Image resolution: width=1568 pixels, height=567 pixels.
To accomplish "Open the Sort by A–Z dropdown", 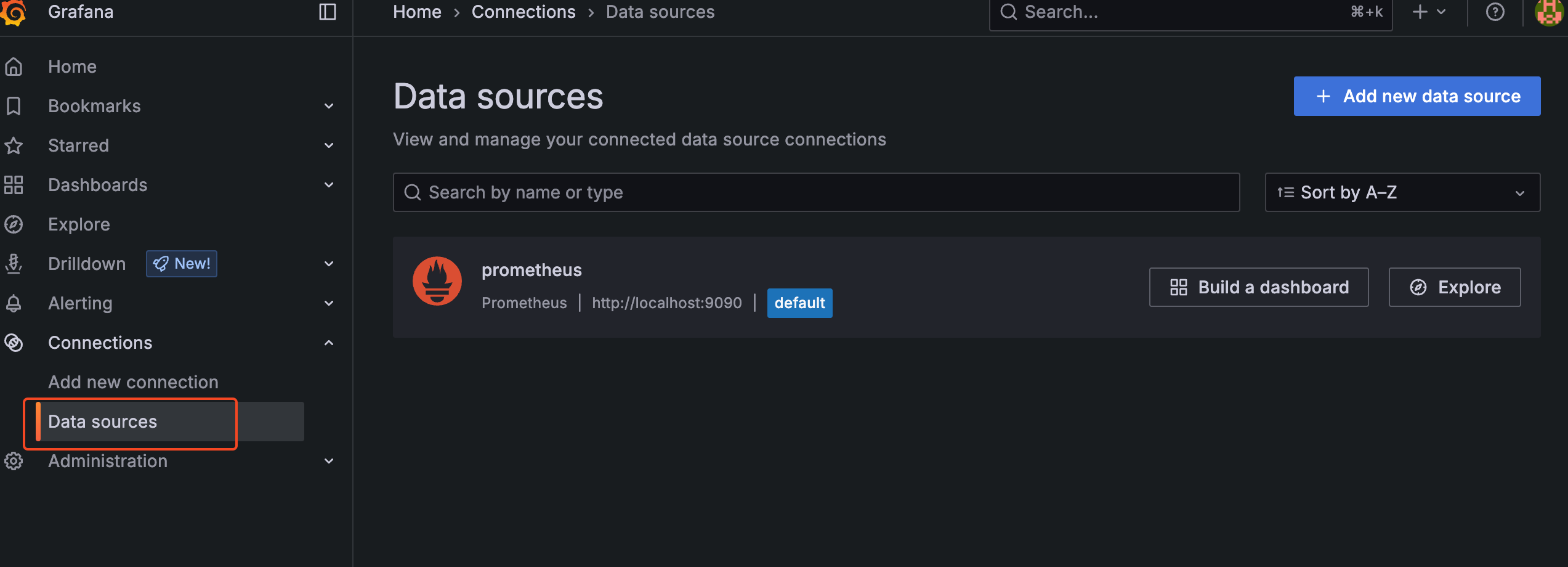I will (x=1402, y=192).
